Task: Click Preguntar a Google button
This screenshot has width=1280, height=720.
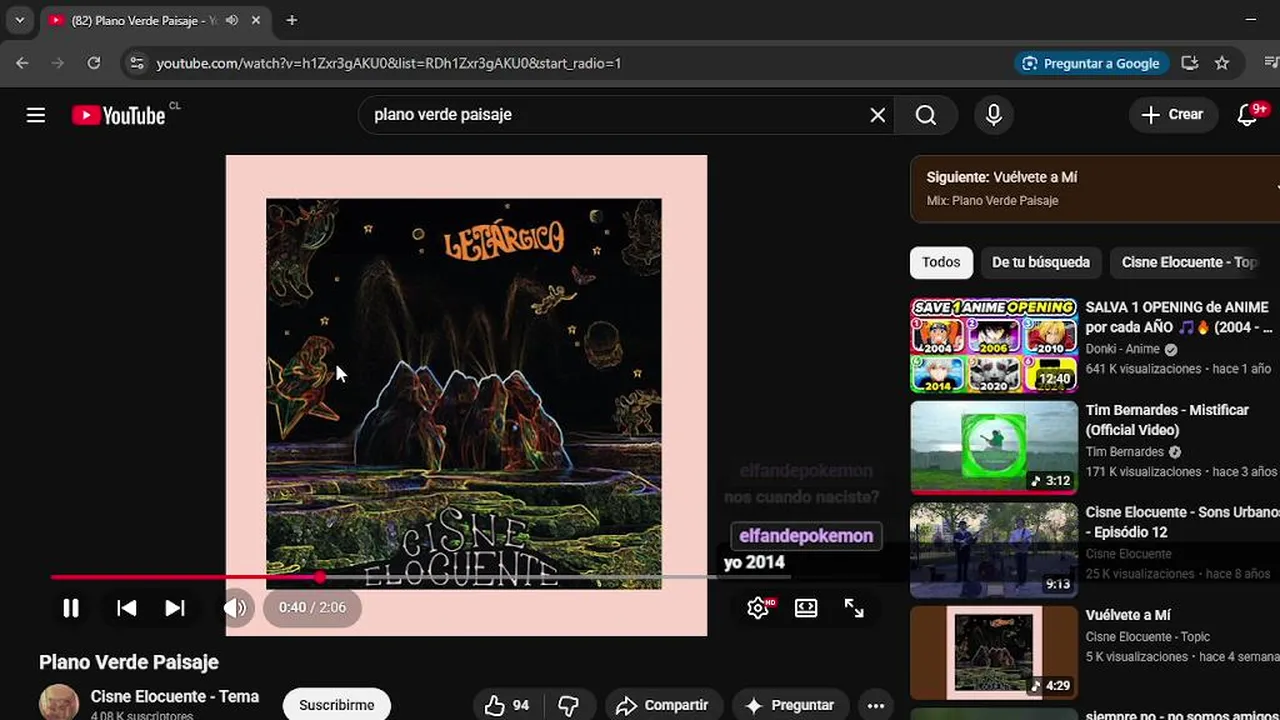Action: [1091, 63]
